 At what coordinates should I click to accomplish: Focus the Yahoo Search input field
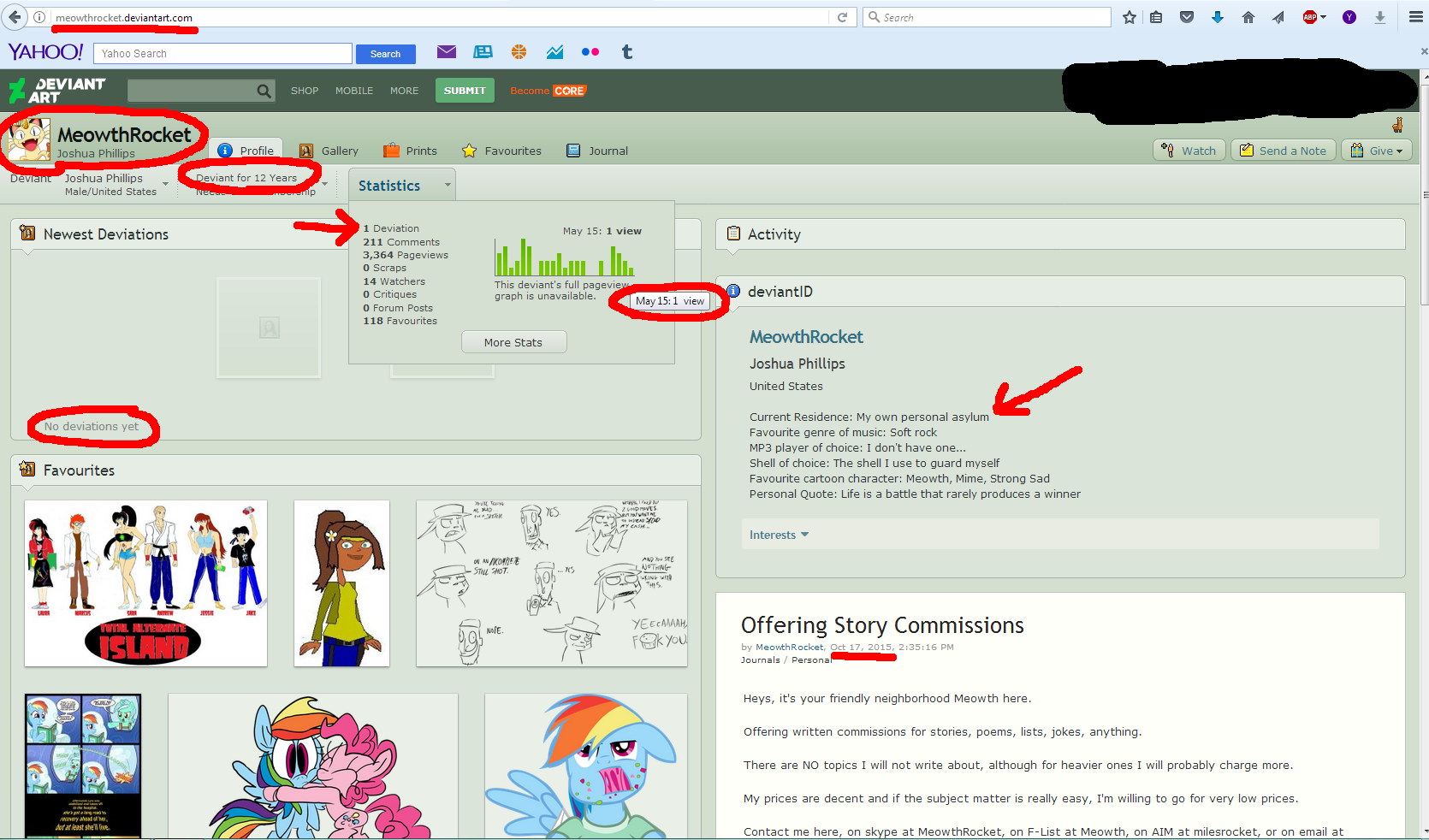pos(222,53)
